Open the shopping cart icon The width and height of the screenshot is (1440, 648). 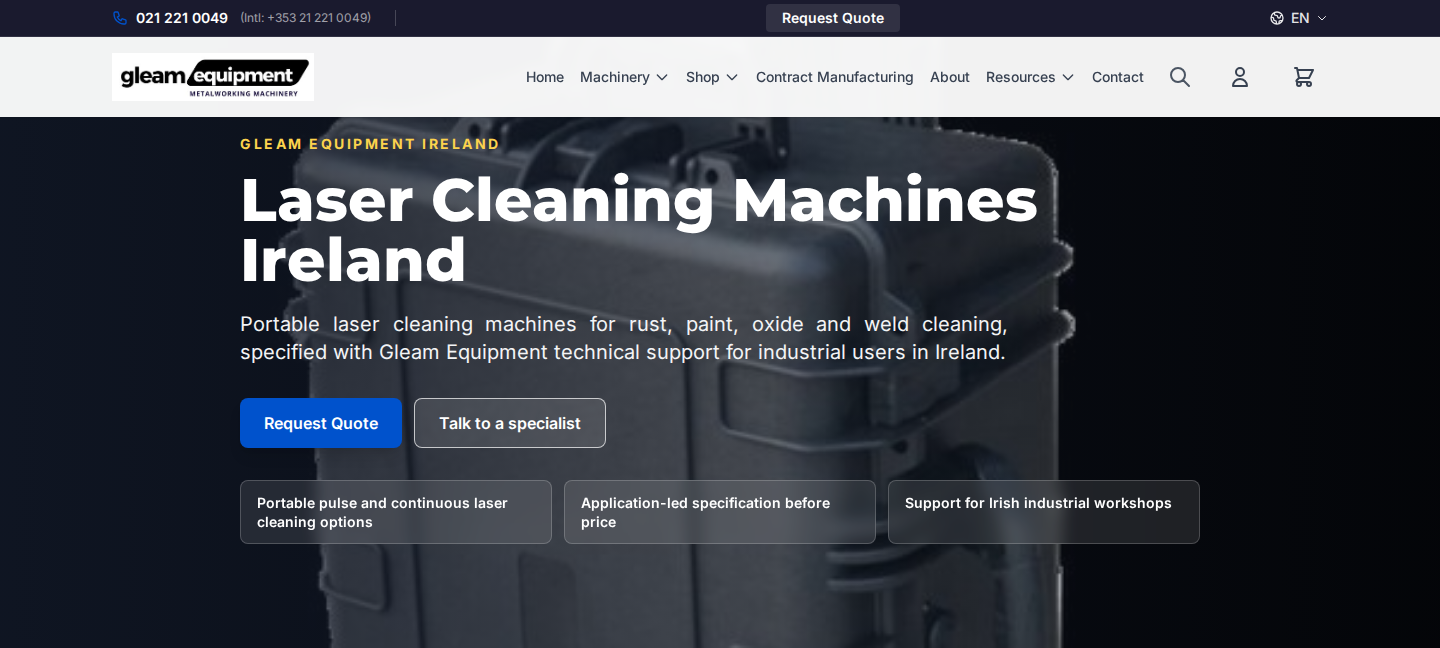click(1303, 77)
